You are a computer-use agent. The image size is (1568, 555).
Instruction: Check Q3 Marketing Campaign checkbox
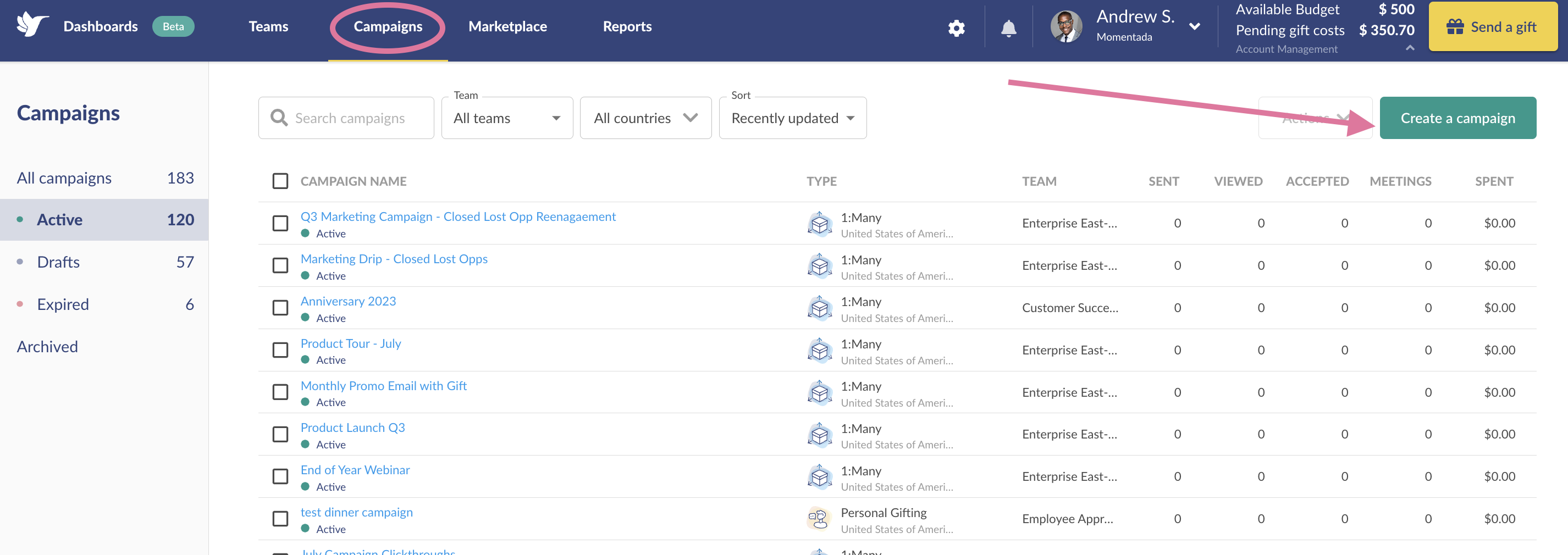[x=280, y=223]
